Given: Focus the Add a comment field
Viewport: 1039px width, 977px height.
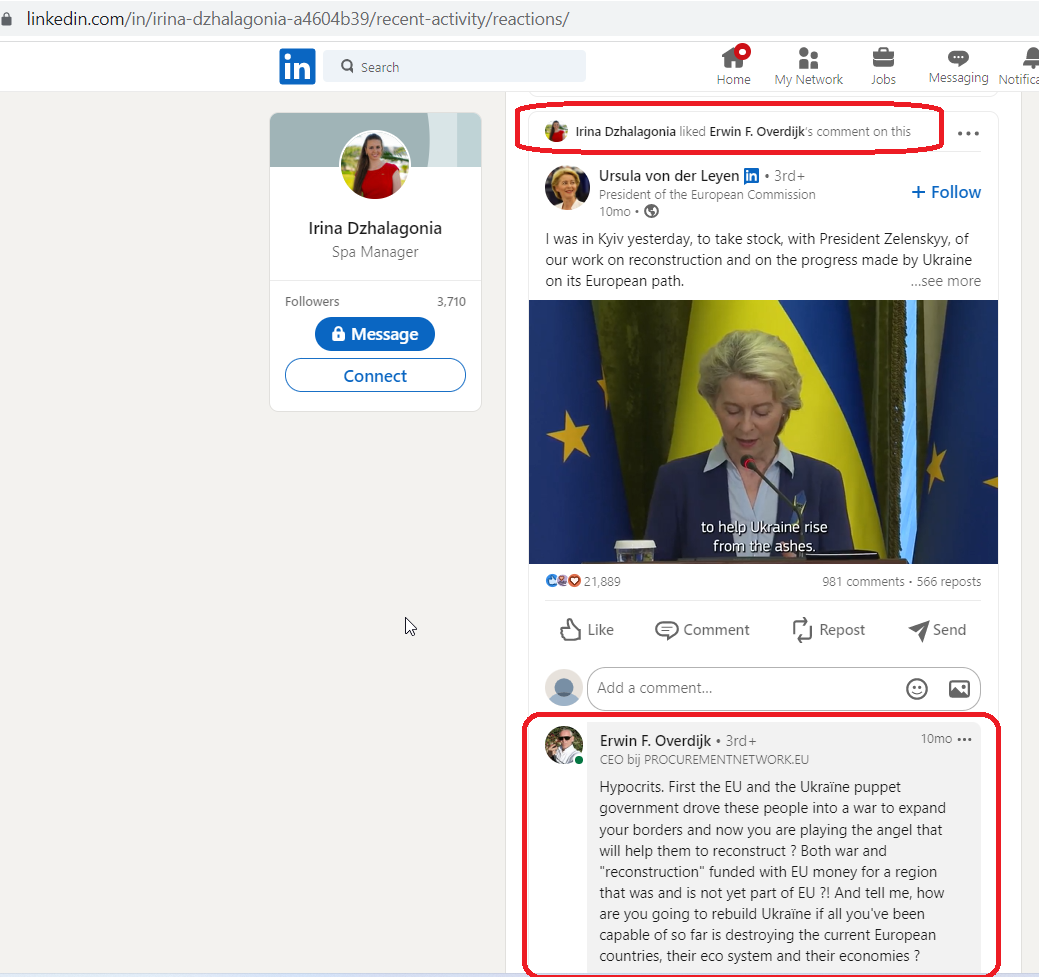Looking at the screenshot, I should pos(783,688).
